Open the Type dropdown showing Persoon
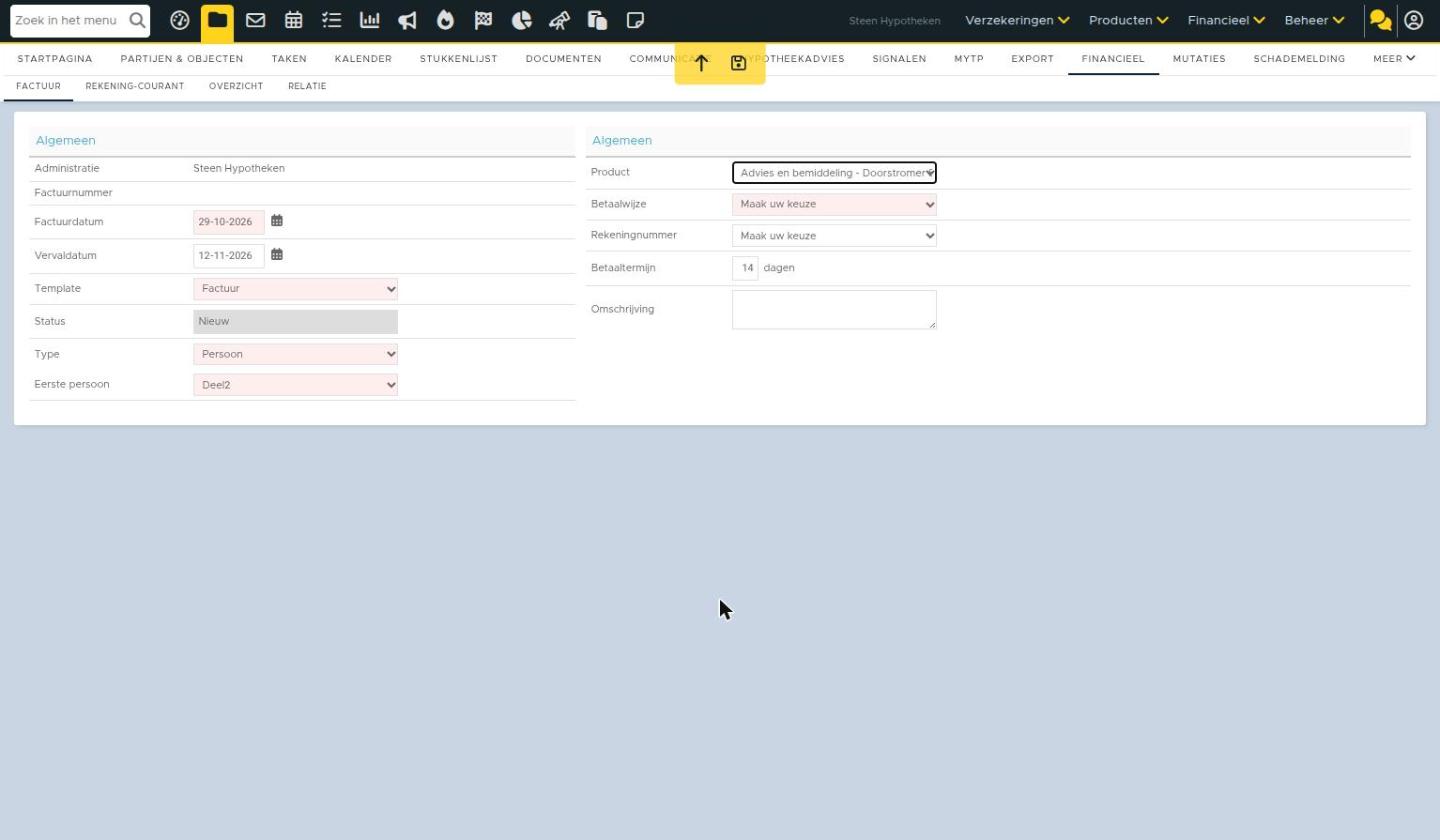Screen dimensions: 1440x840 (295, 354)
